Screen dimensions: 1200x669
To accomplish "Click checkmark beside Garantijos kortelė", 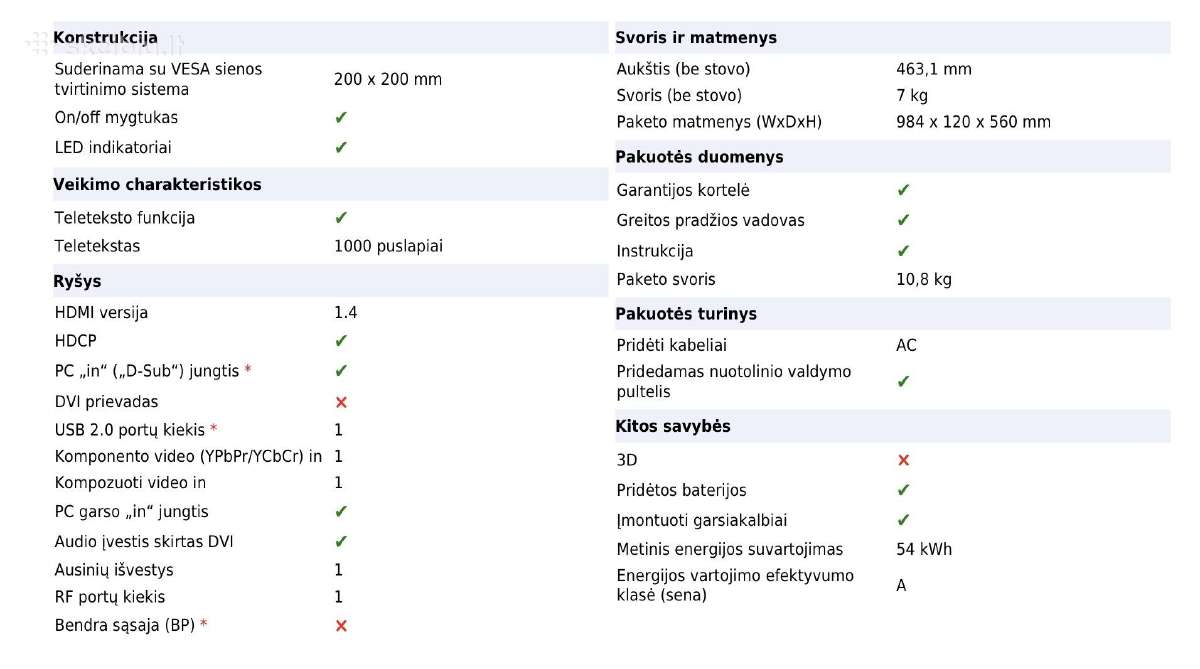I will (903, 190).
